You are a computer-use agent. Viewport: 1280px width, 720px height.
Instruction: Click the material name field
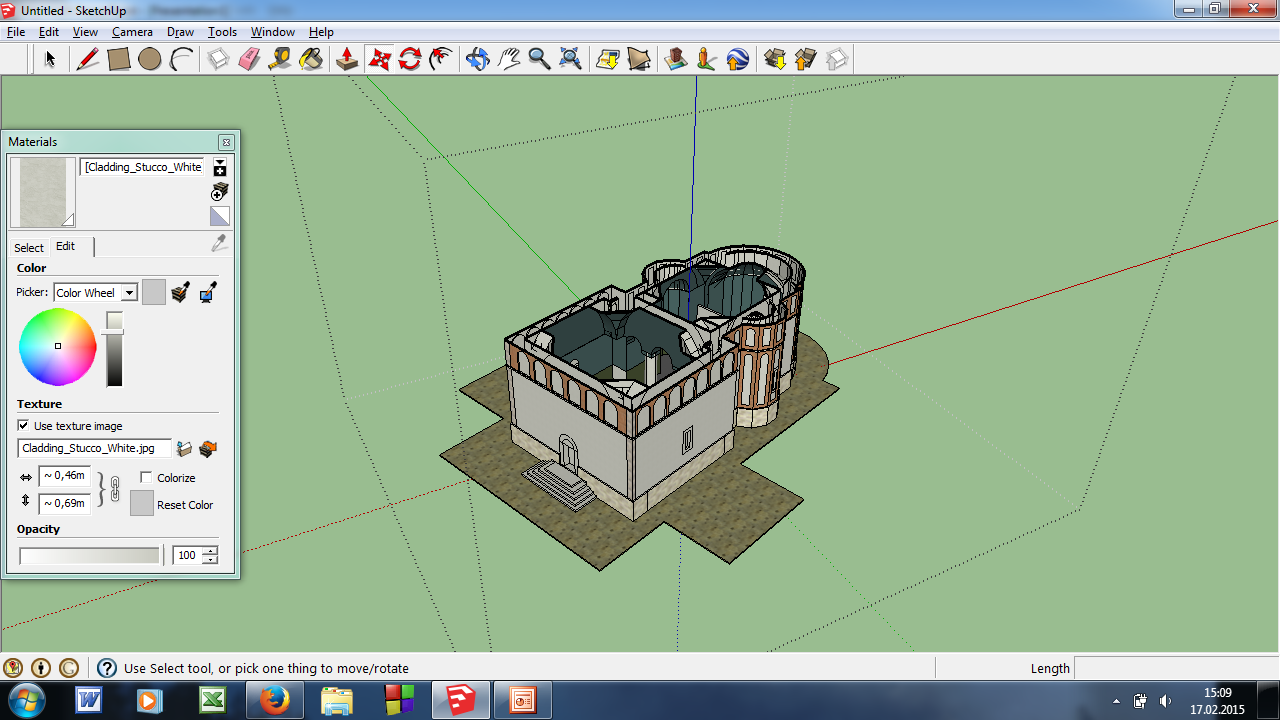(x=143, y=167)
